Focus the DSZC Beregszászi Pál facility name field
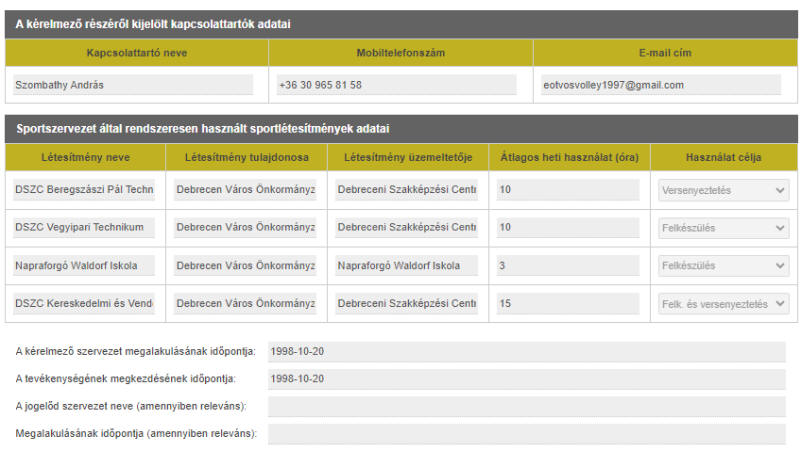The width and height of the screenshot is (800, 453). pos(84,190)
